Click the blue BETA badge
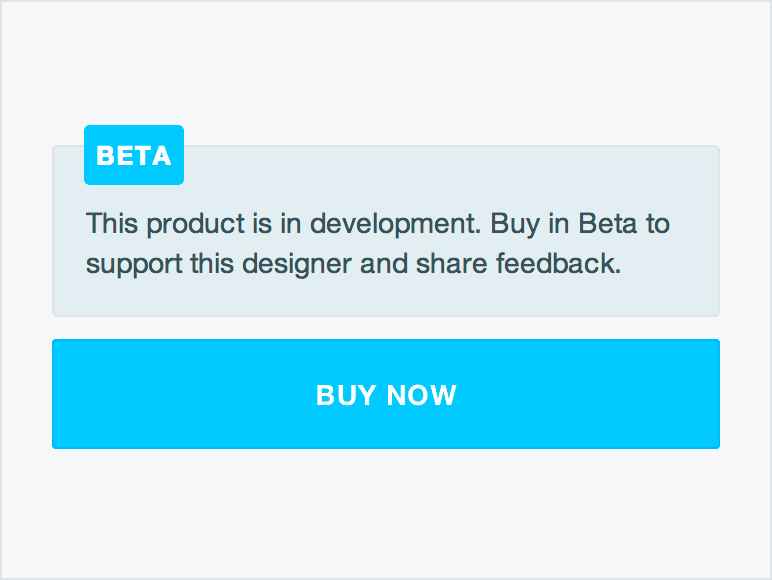 134,155
